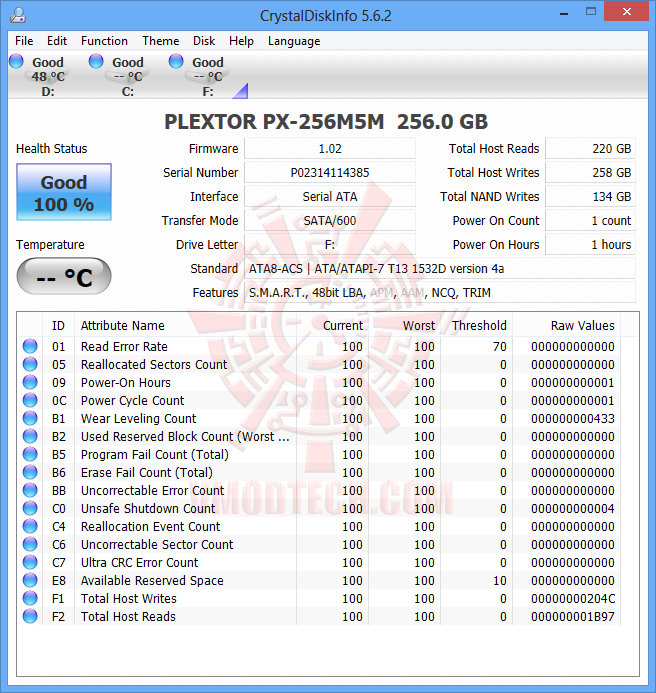
Task: Click the Threshold column header
Action: [477, 326]
